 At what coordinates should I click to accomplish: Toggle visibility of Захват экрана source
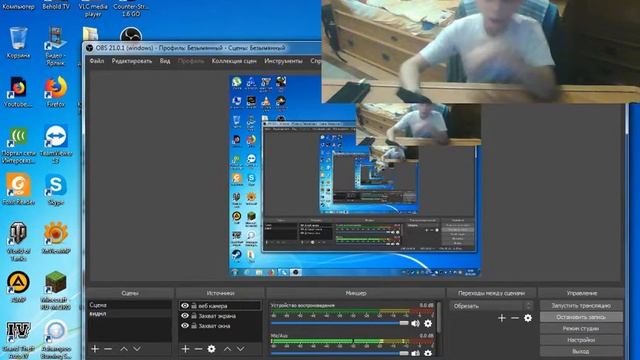(x=185, y=316)
